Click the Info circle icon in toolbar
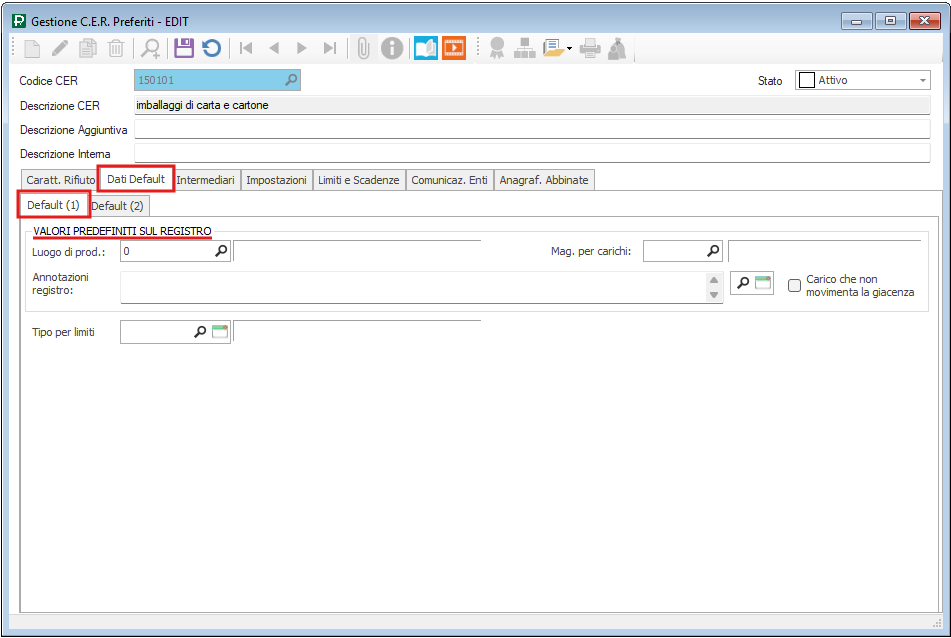Viewport: 951px width, 638px height. pos(393,48)
